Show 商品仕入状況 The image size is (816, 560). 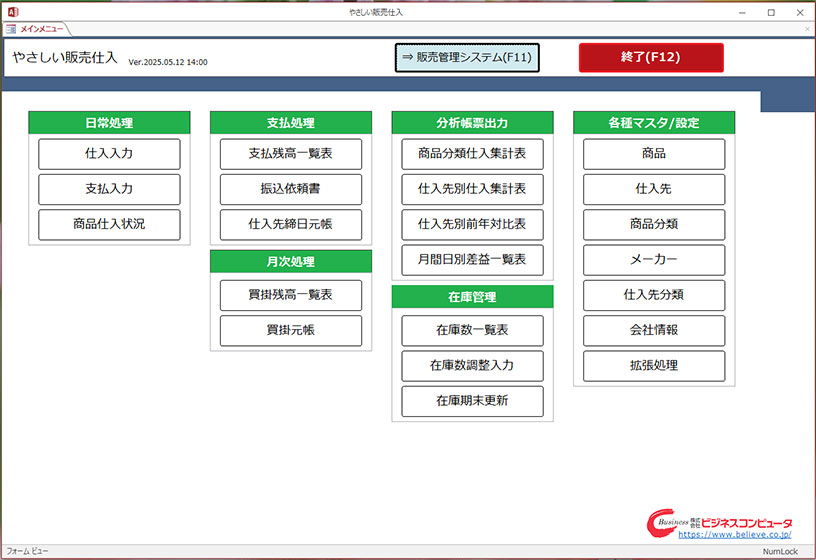point(109,224)
